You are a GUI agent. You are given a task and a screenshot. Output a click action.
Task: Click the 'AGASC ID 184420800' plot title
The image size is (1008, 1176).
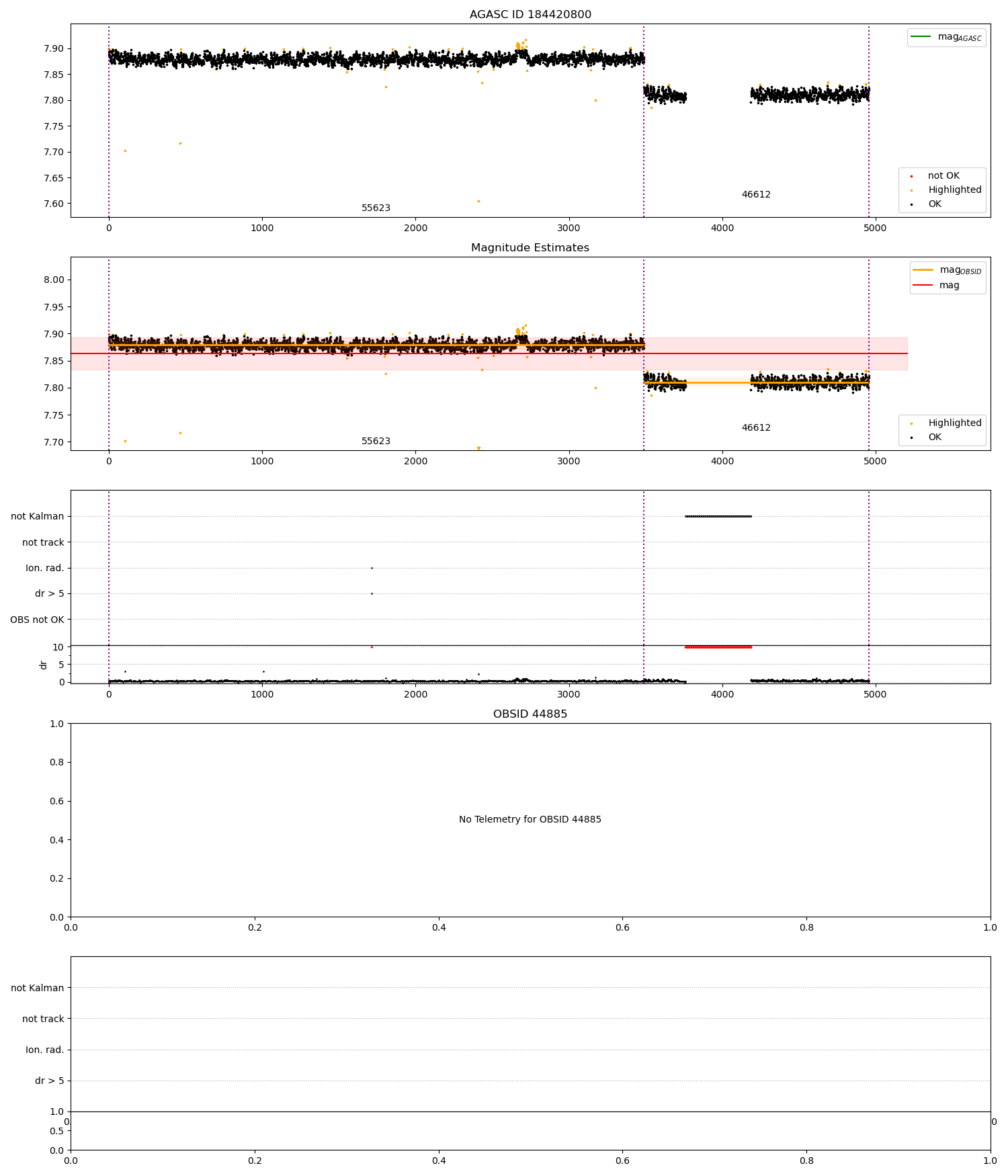(x=530, y=15)
